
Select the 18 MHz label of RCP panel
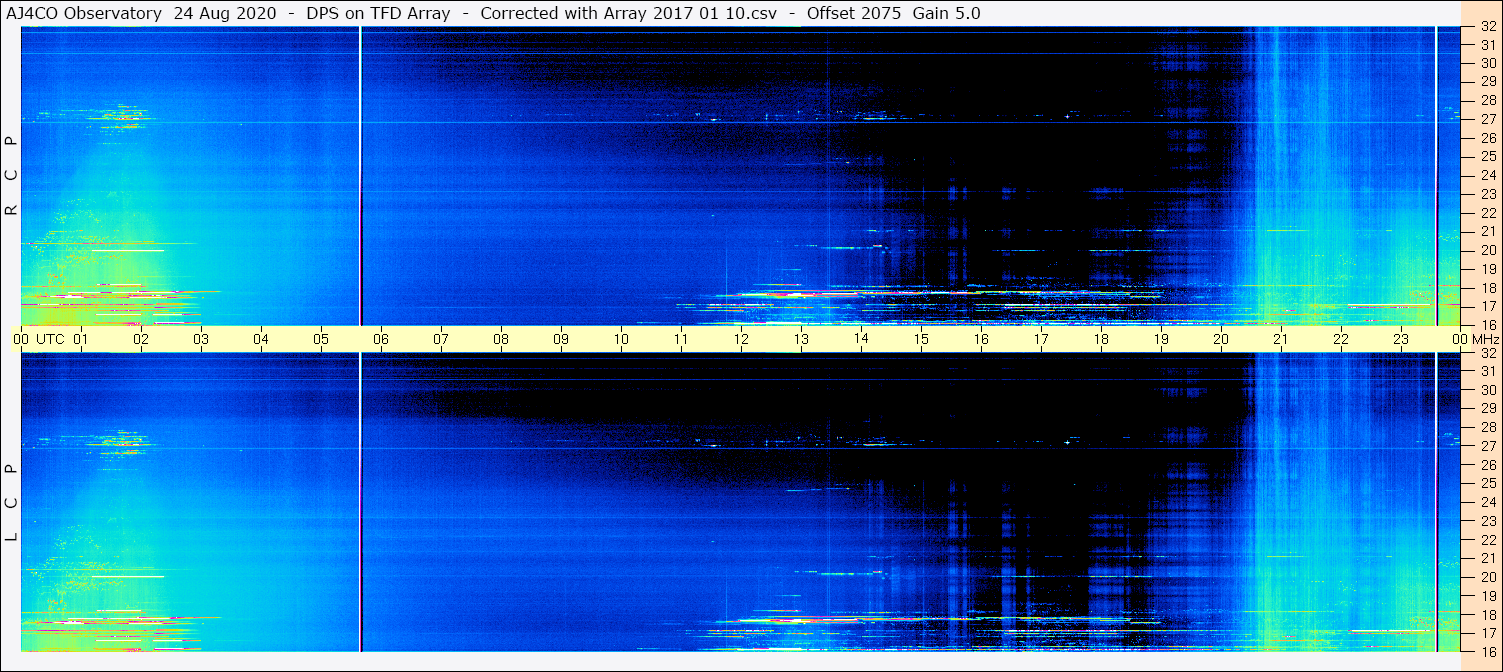[1488, 287]
